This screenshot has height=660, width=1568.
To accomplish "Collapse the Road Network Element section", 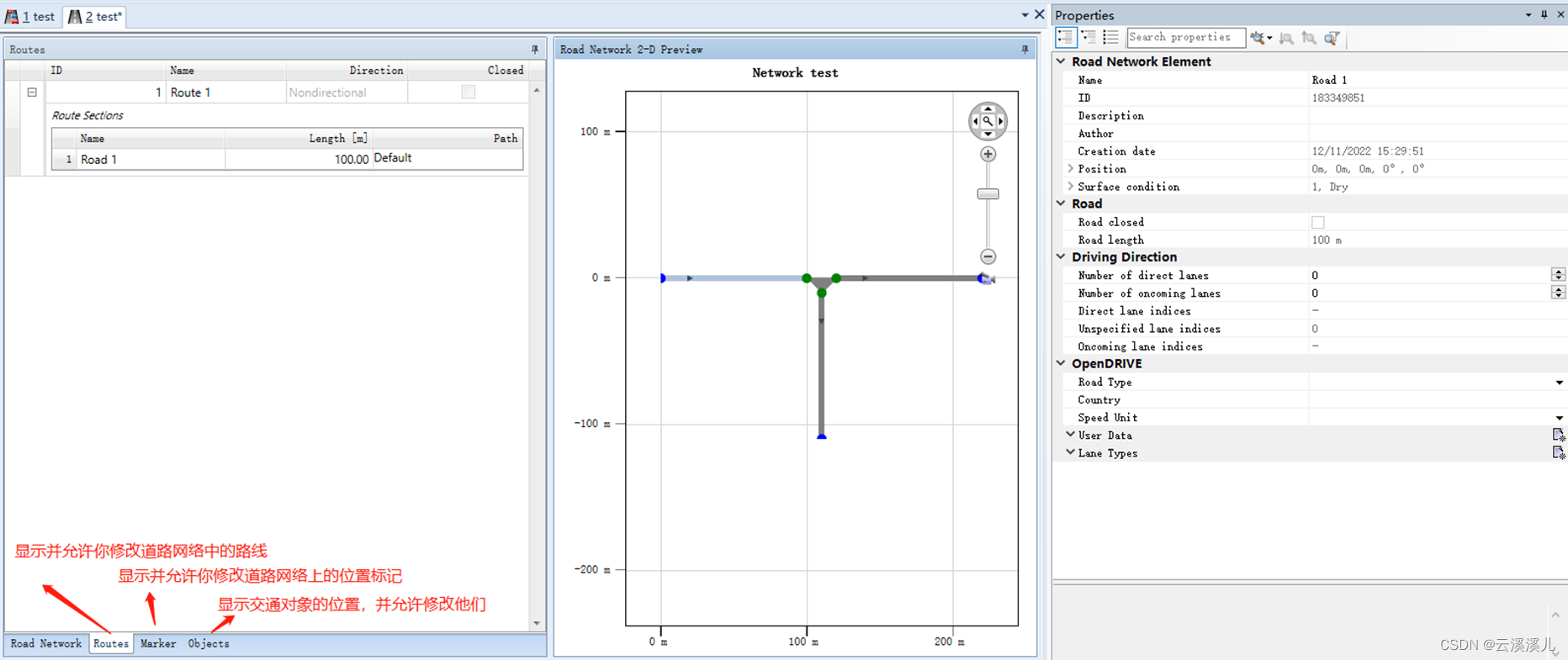I will pos(1062,61).
